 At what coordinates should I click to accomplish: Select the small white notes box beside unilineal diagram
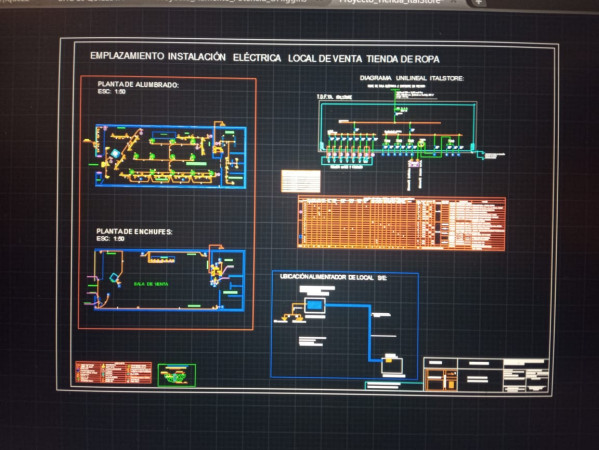point(301,181)
